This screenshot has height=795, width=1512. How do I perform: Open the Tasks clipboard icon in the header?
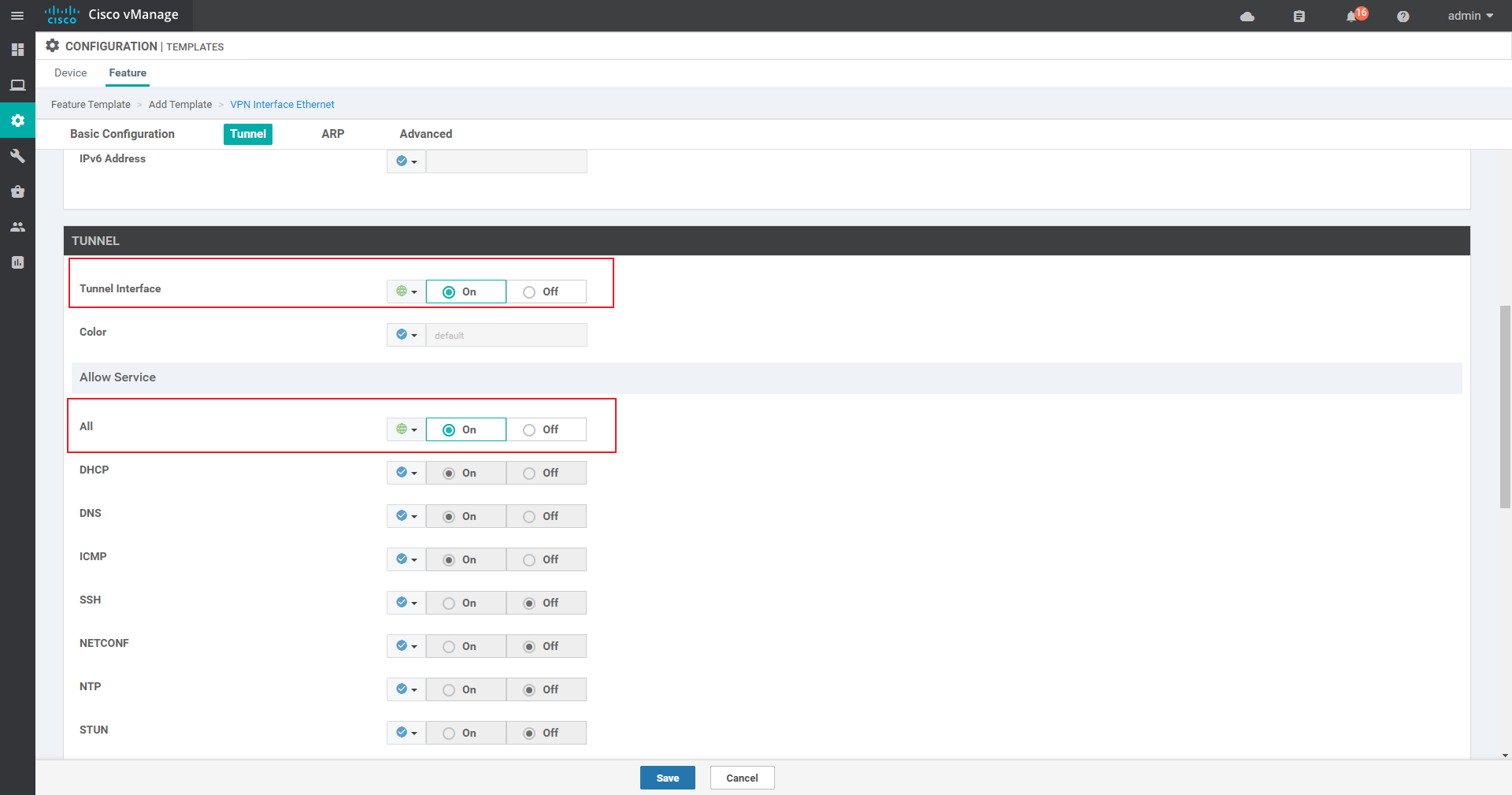[1299, 16]
